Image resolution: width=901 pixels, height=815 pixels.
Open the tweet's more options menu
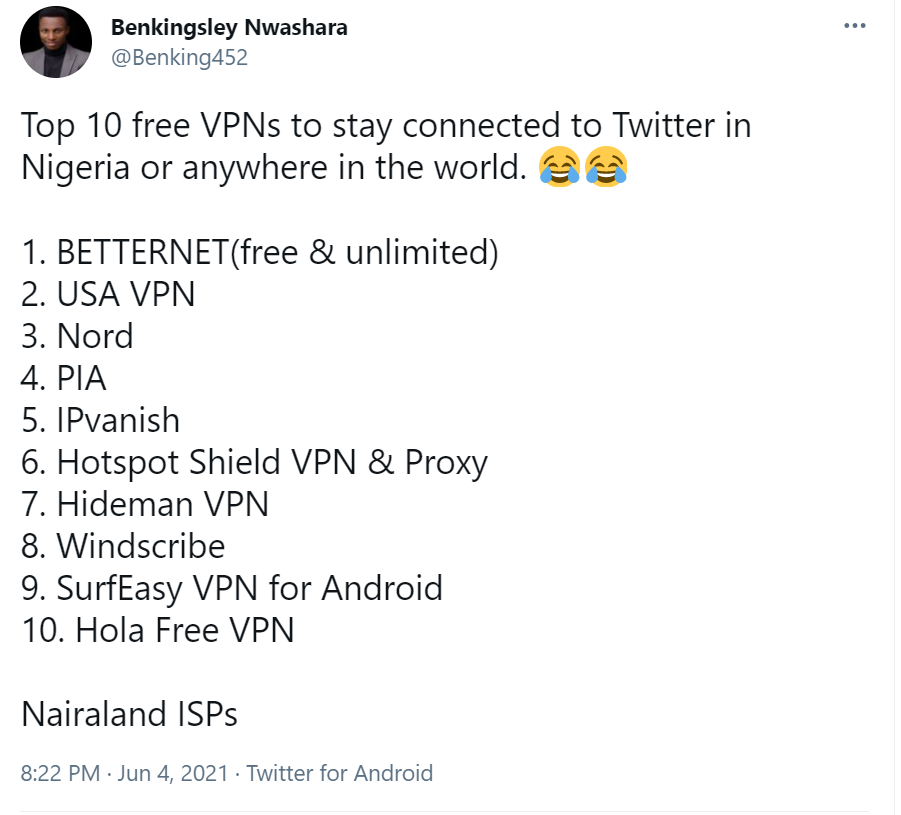pos(854,27)
